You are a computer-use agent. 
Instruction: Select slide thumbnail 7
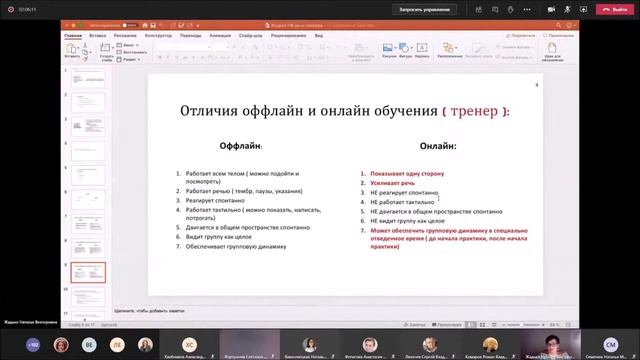tap(88, 224)
